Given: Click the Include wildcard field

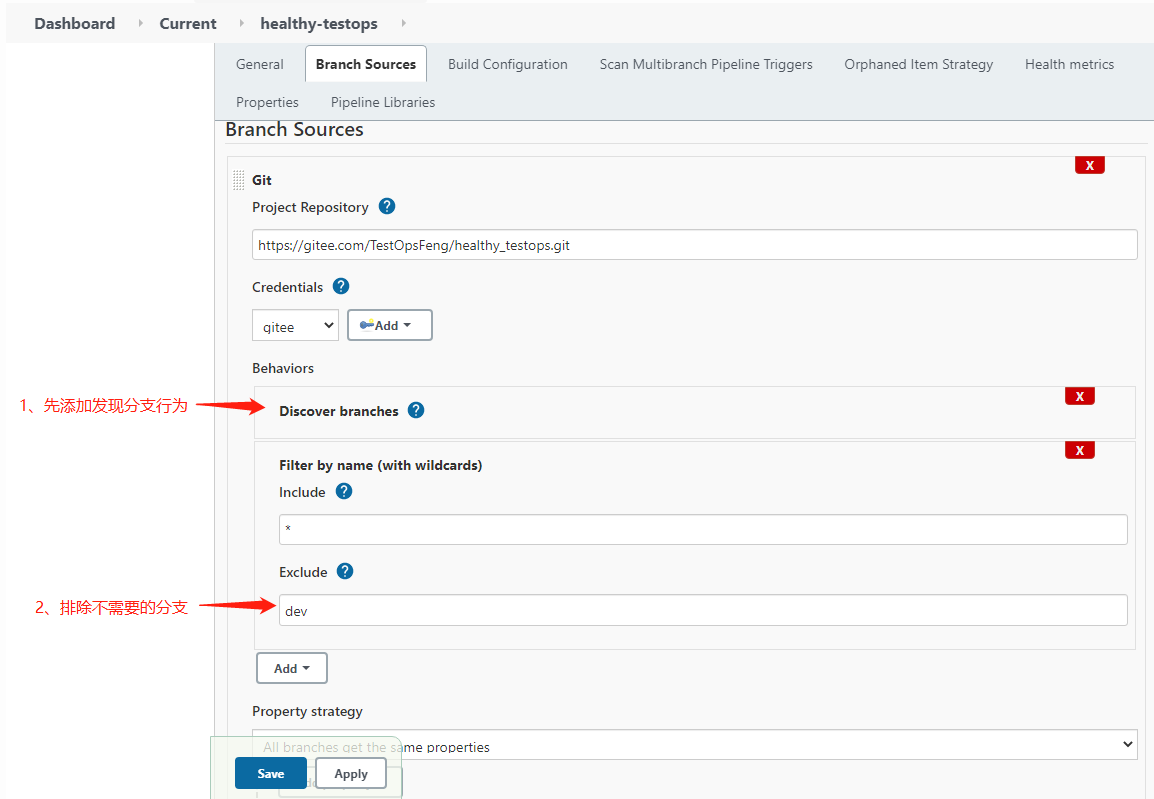Looking at the screenshot, I should coord(703,529).
